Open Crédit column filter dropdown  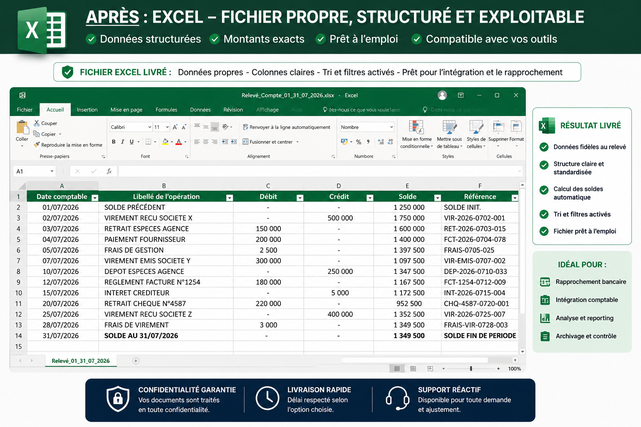[370, 198]
